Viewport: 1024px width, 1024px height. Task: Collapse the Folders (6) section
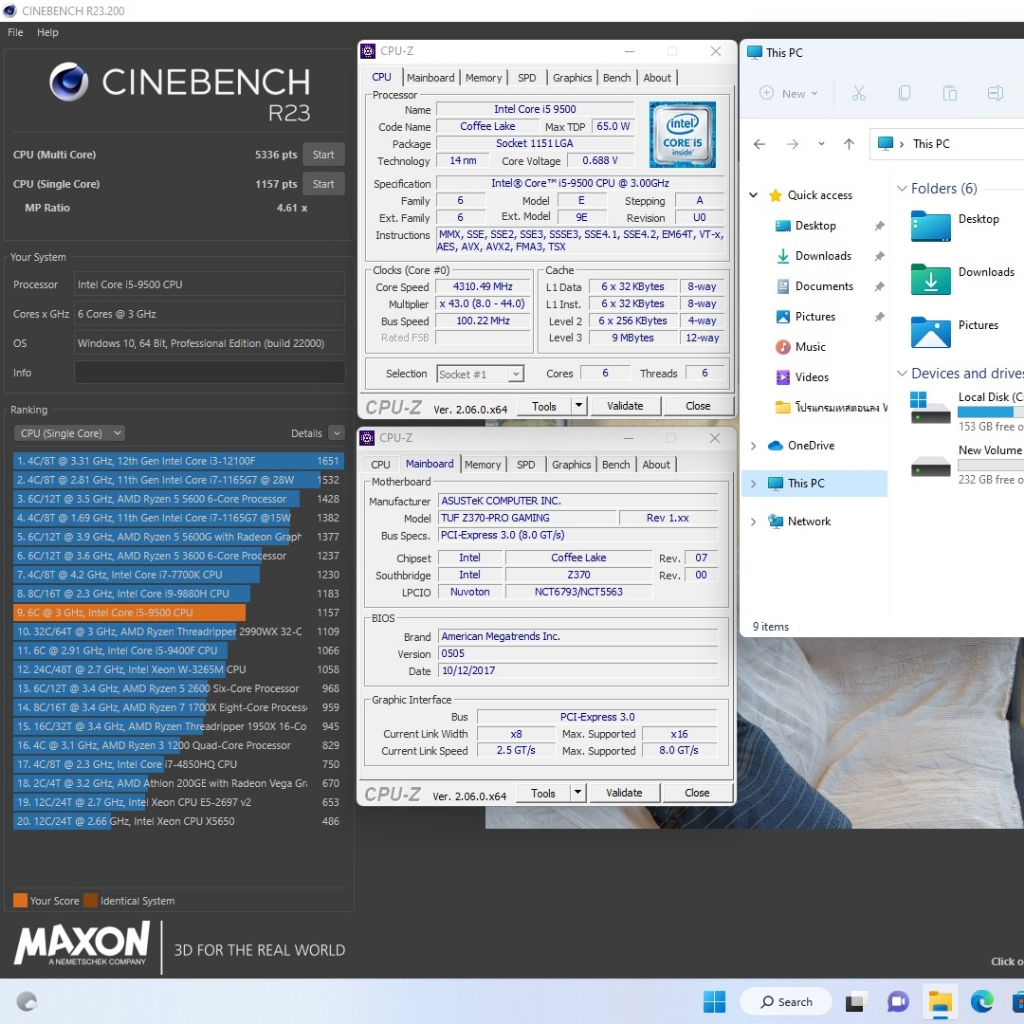901,189
